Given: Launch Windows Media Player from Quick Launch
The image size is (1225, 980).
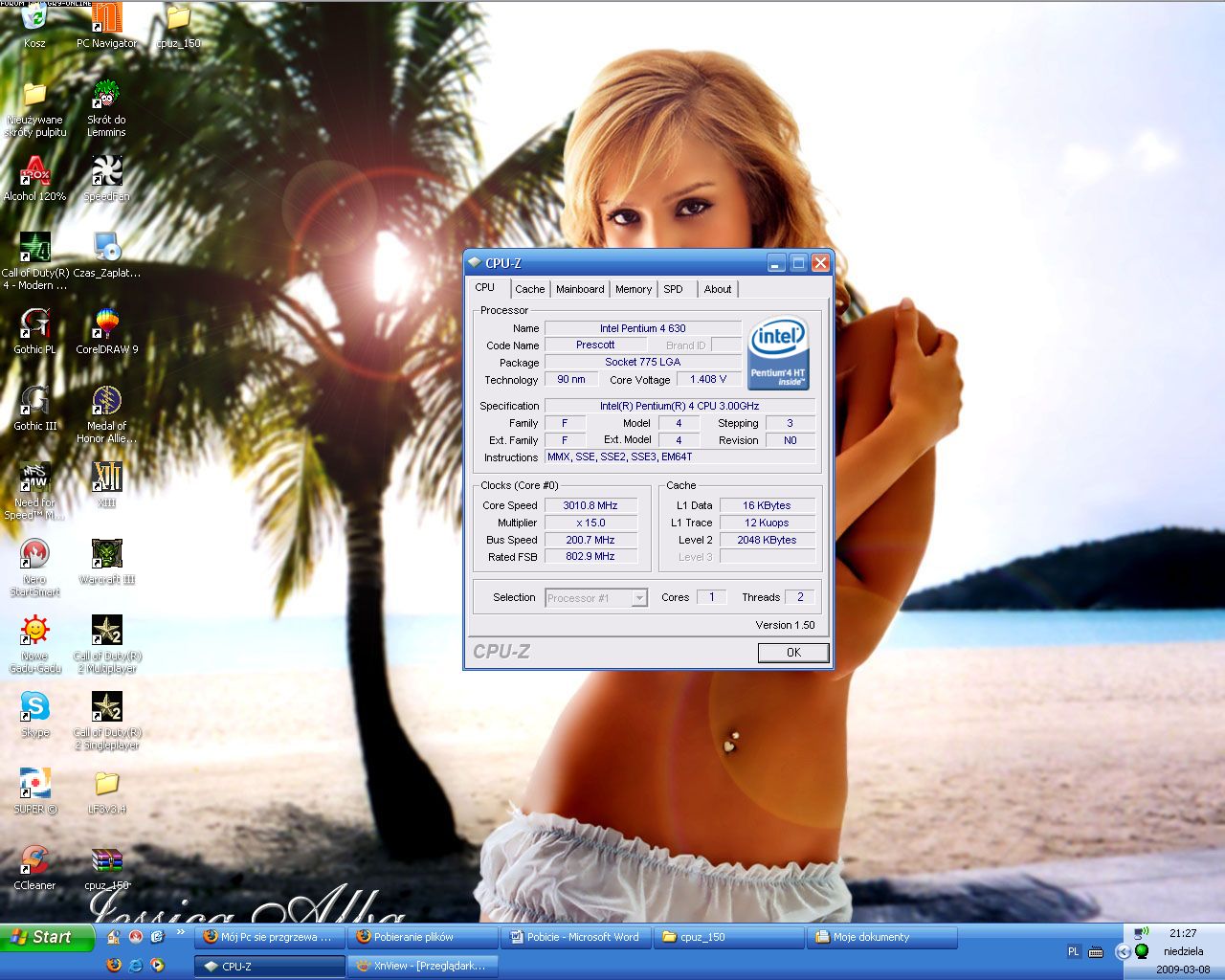Looking at the screenshot, I should point(158,965).
